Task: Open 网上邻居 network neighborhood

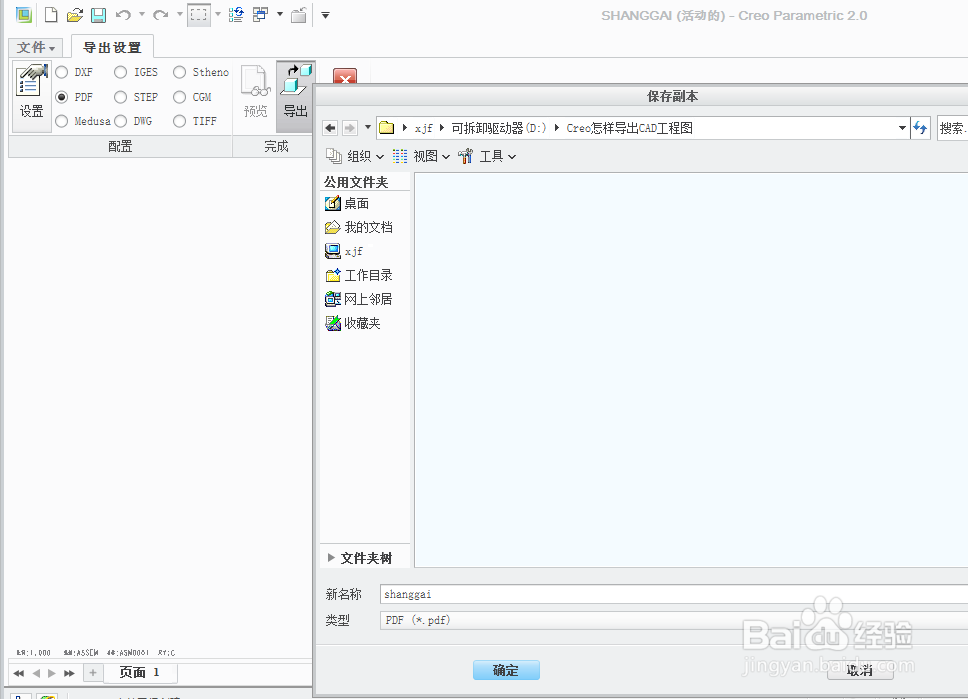Action: [359, 299]
